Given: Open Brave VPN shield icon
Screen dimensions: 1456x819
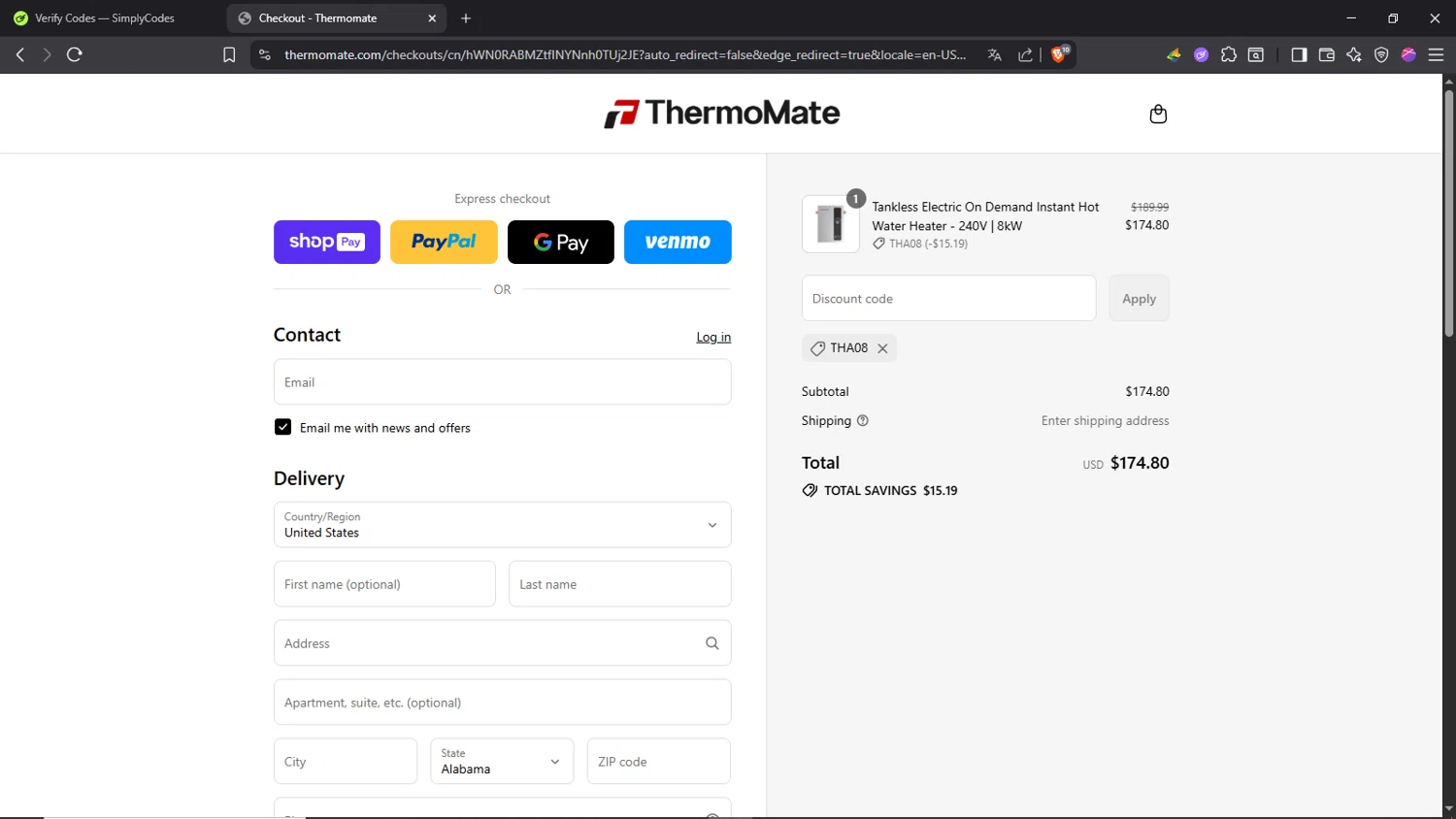Looking at the screenshot, I should [1381, 55].
